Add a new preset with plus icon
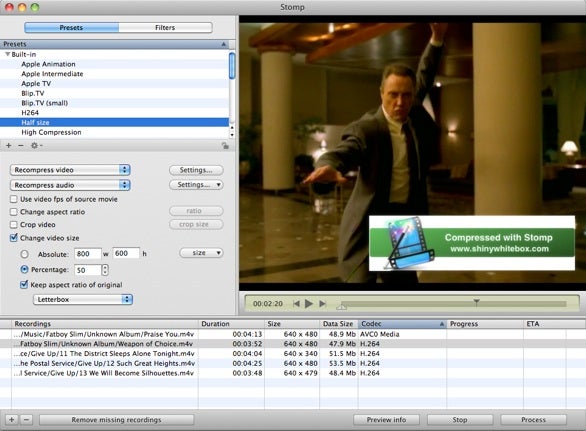 point(9,145)
